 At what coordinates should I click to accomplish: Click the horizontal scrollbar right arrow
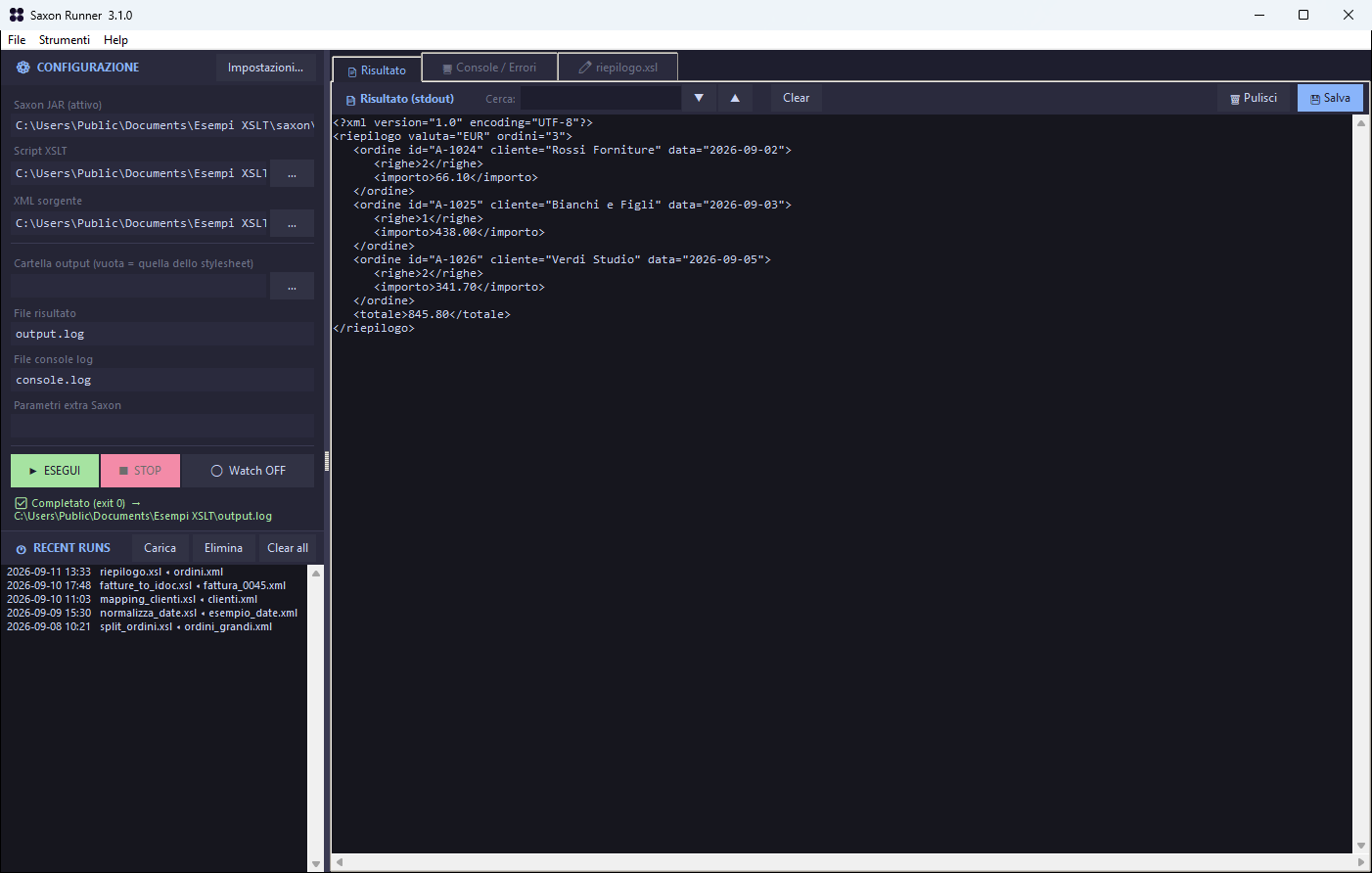click(x=1360, y=862)
